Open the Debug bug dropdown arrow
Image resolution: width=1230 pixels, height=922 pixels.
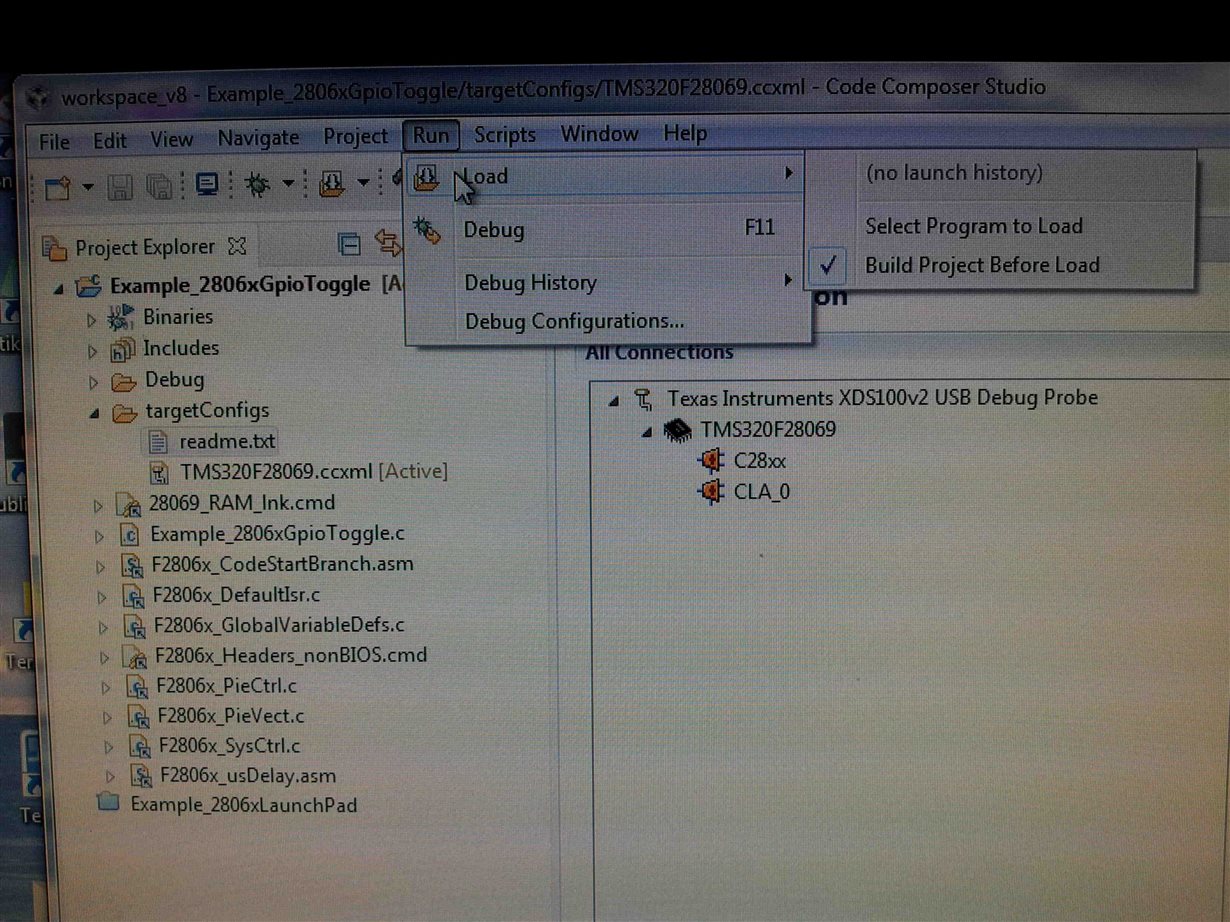(x=288, y=183)
